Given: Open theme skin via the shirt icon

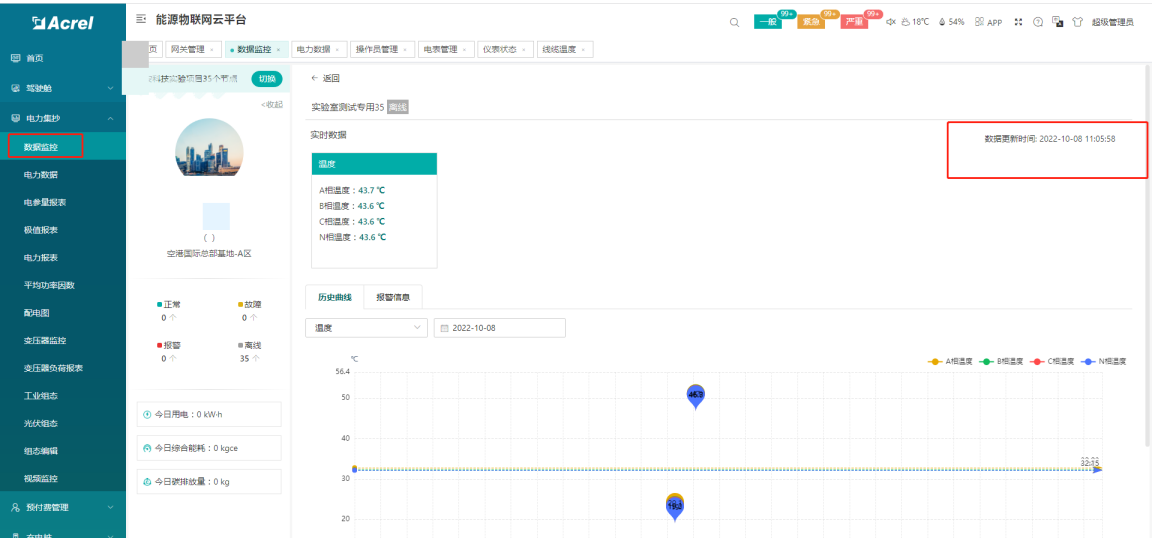Looking at the screenshot, I should pos(1076,22).
